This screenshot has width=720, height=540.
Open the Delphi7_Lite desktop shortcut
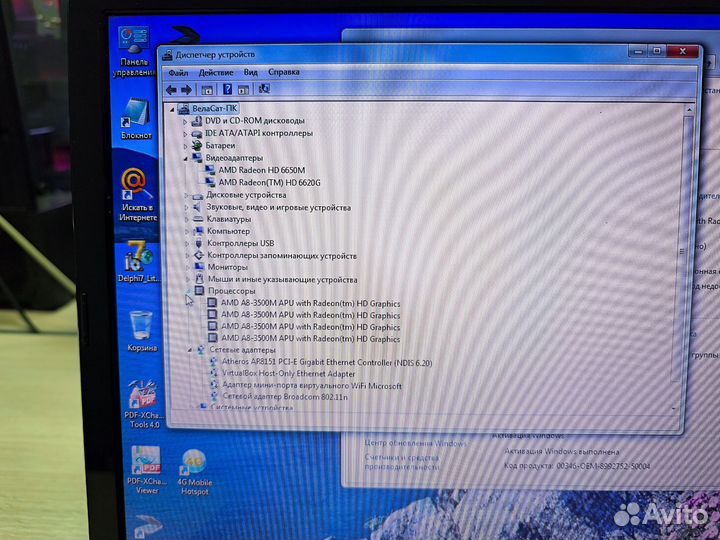[139, 261]
